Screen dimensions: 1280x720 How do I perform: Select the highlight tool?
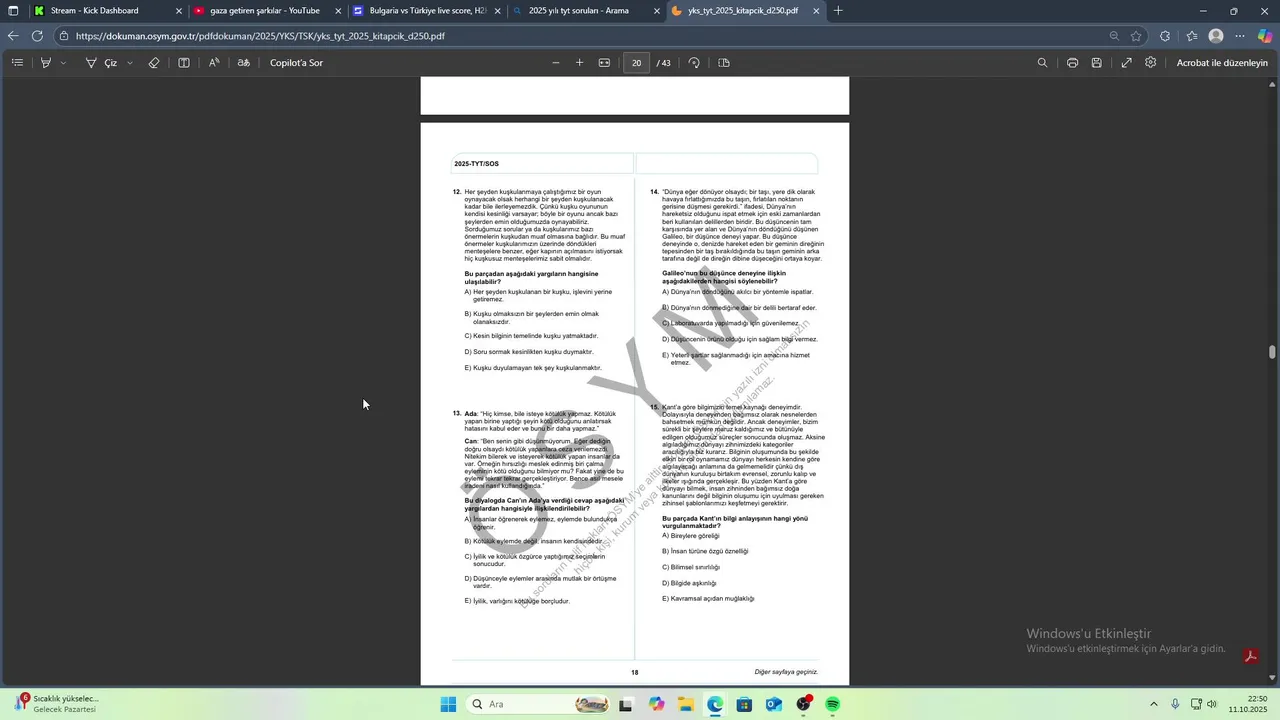(46, 63)
